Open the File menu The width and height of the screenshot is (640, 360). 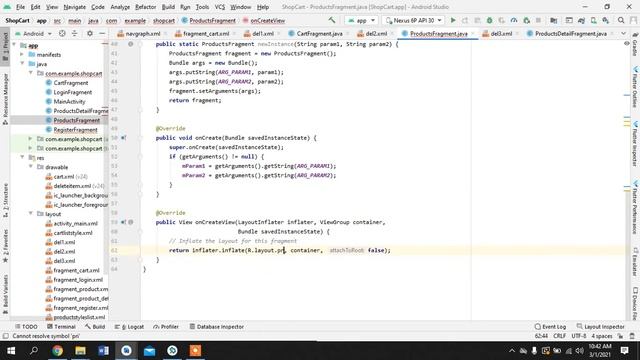pyautogui.click(x=20, y=7)
